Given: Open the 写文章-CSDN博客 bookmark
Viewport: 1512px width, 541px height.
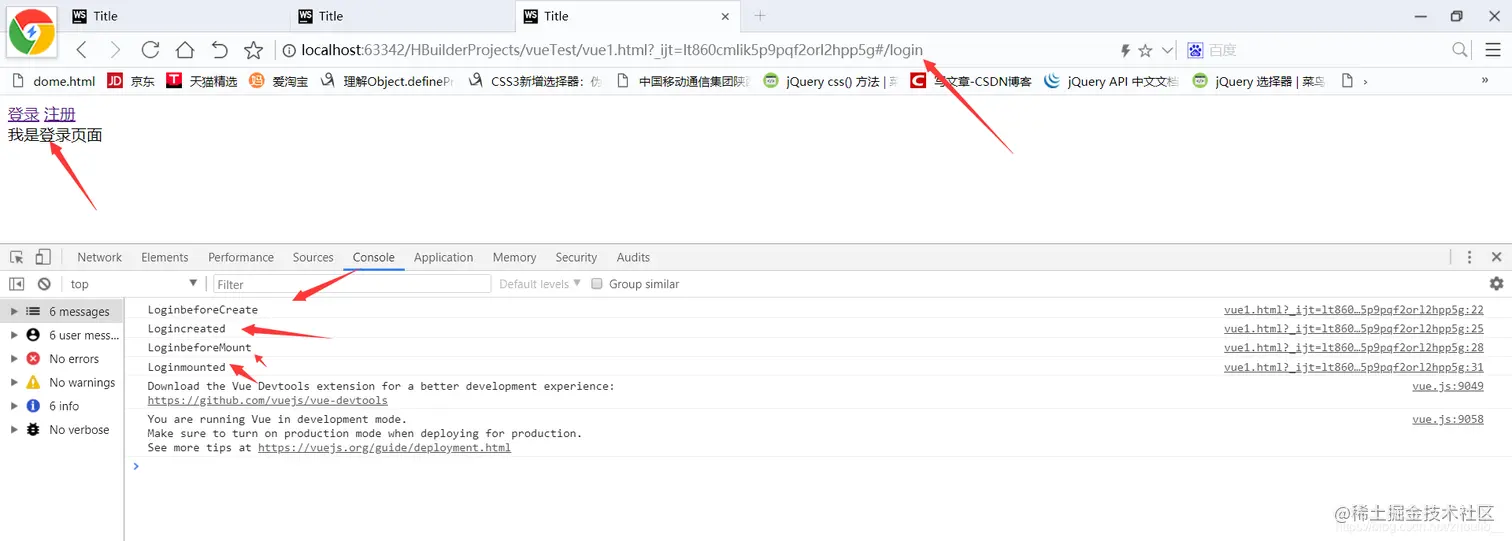Looking at the screenshot, I should (971, 81).
